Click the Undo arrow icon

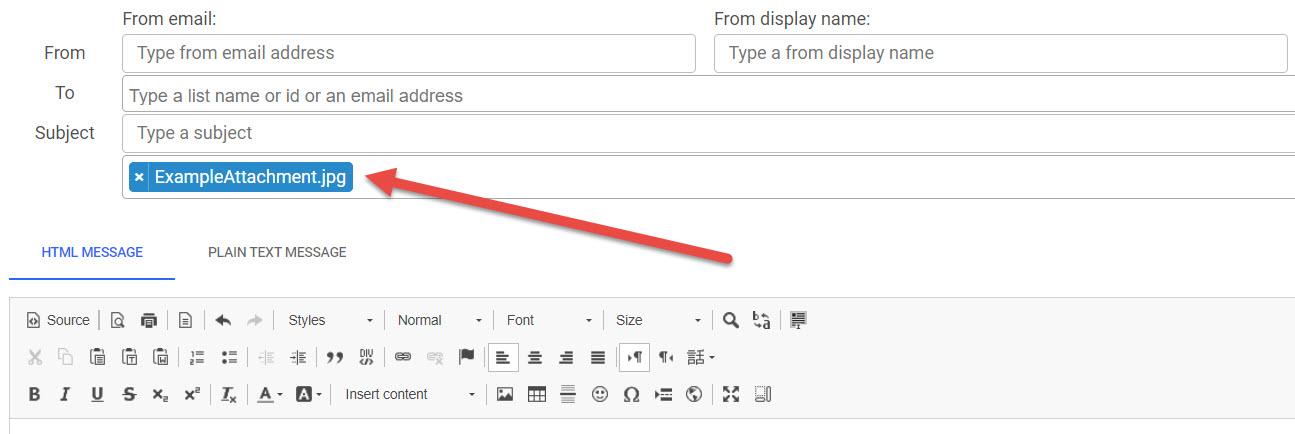(223, 320)
